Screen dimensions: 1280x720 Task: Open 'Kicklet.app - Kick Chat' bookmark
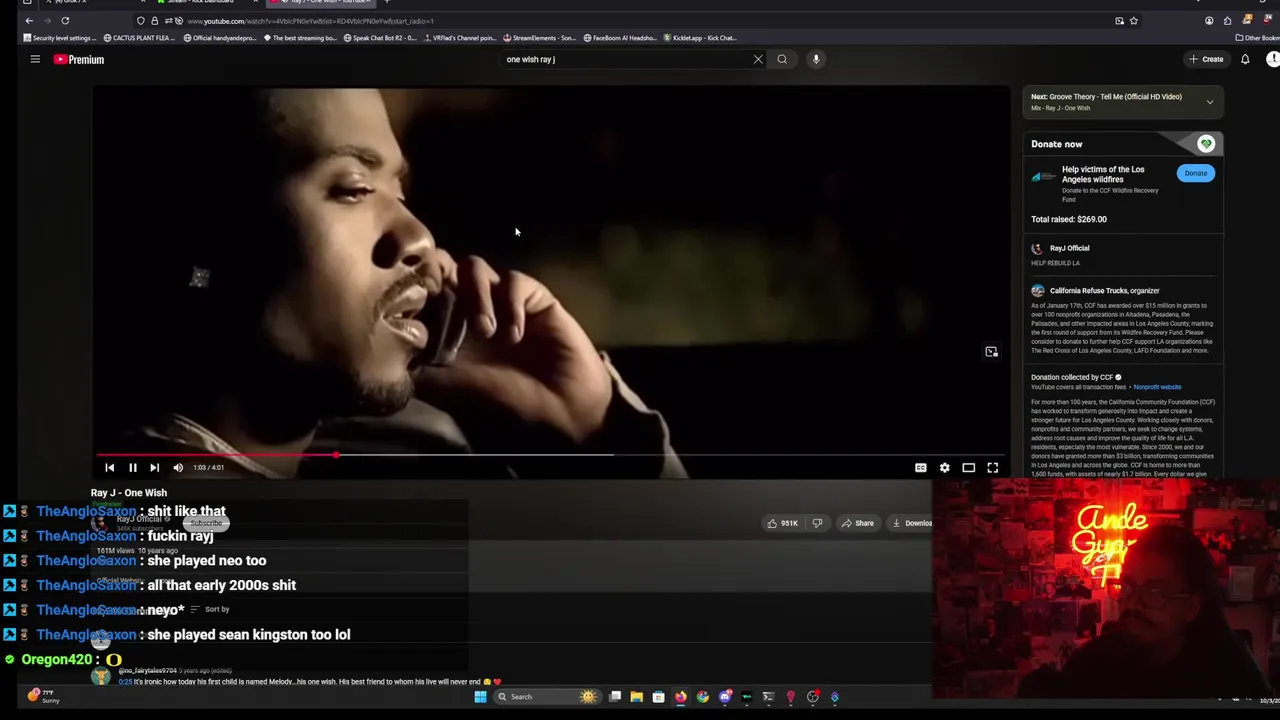click(701, 38)
